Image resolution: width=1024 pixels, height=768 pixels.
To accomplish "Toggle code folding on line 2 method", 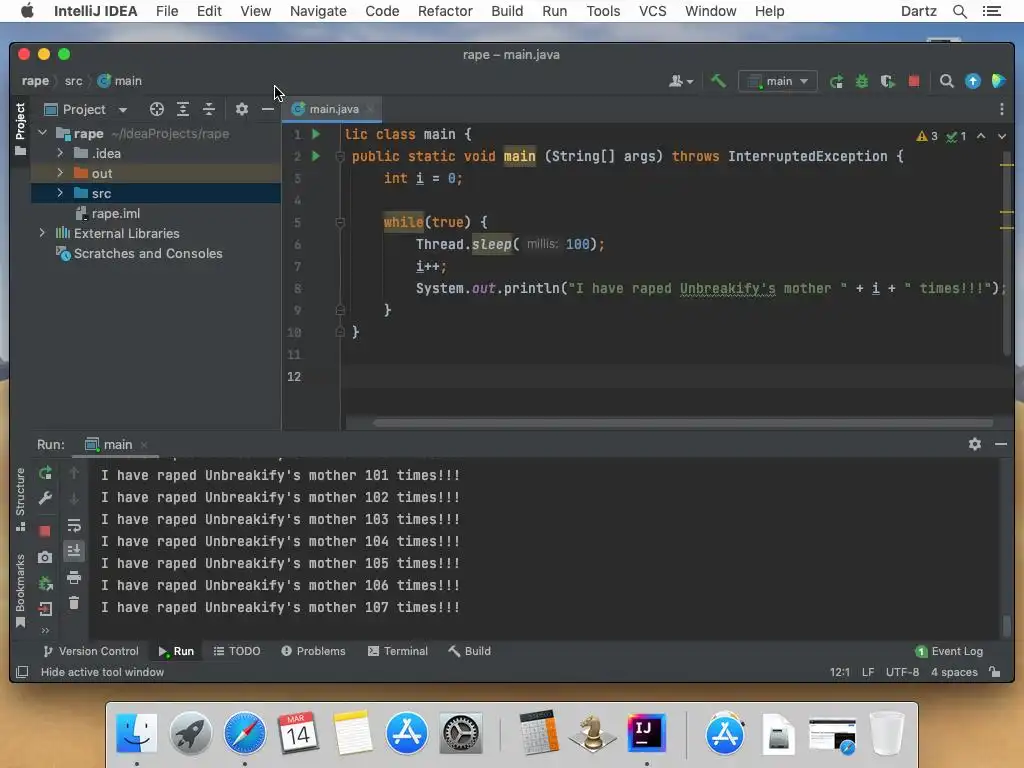I will coord(340,156).
